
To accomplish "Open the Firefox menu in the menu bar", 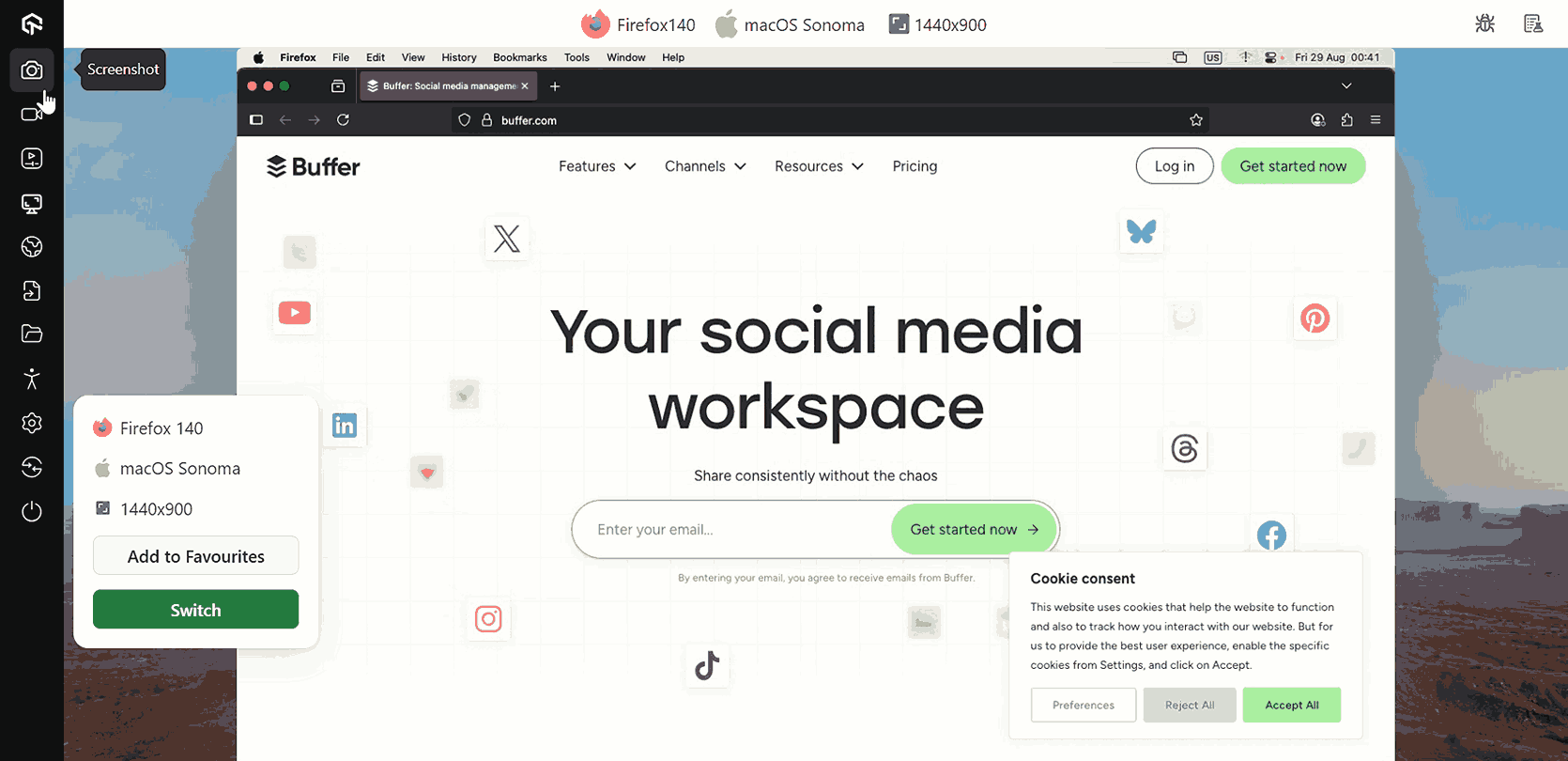I will 298,57.
